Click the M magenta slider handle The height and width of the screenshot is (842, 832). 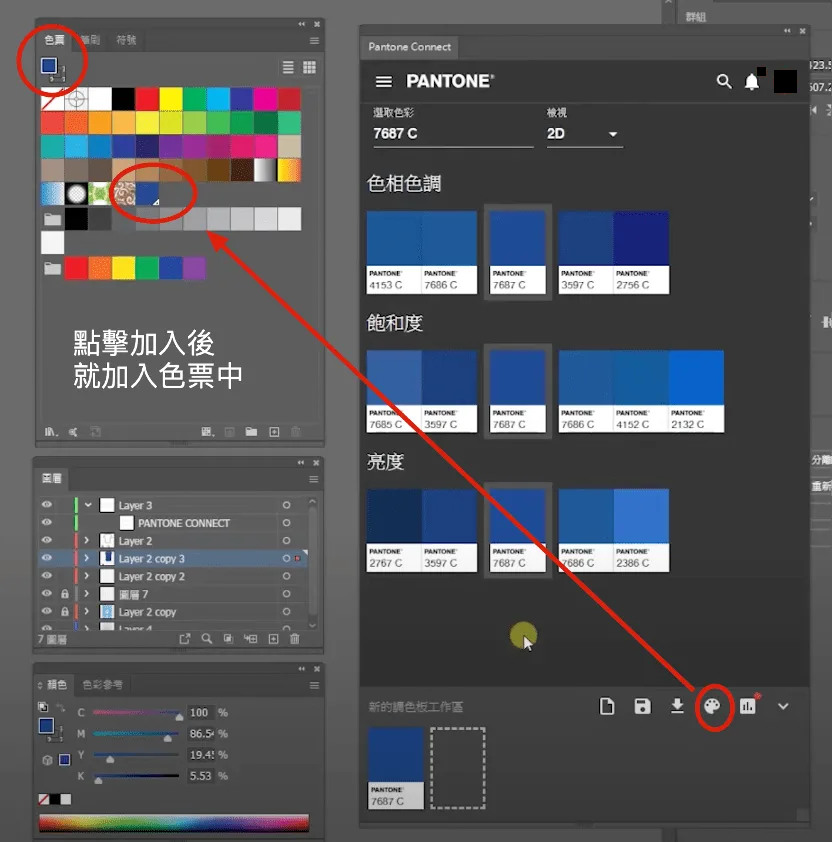tap(168, 738)
